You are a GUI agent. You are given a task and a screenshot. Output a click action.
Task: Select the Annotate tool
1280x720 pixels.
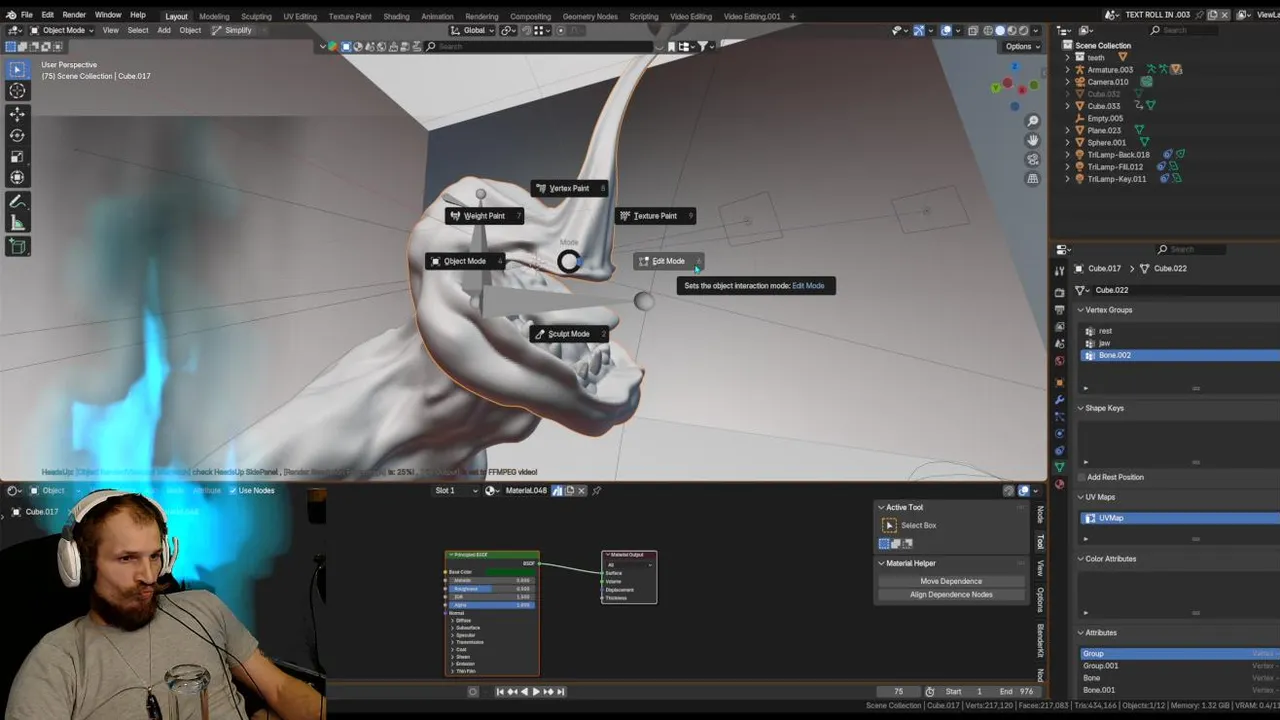[17, 202]
